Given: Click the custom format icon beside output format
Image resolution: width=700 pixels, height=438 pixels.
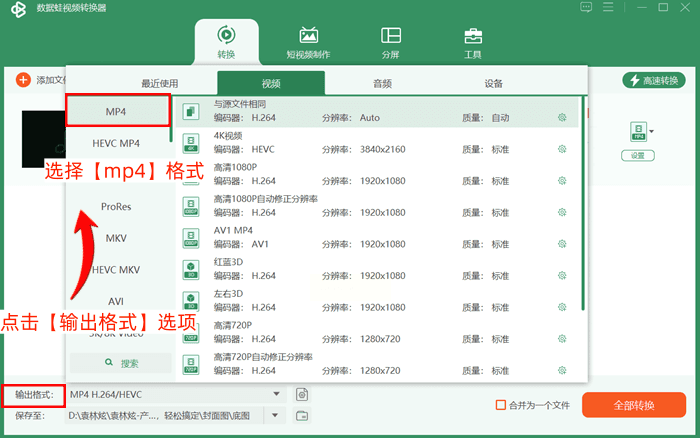Looking at the screenshot, I should pos(303,395).
